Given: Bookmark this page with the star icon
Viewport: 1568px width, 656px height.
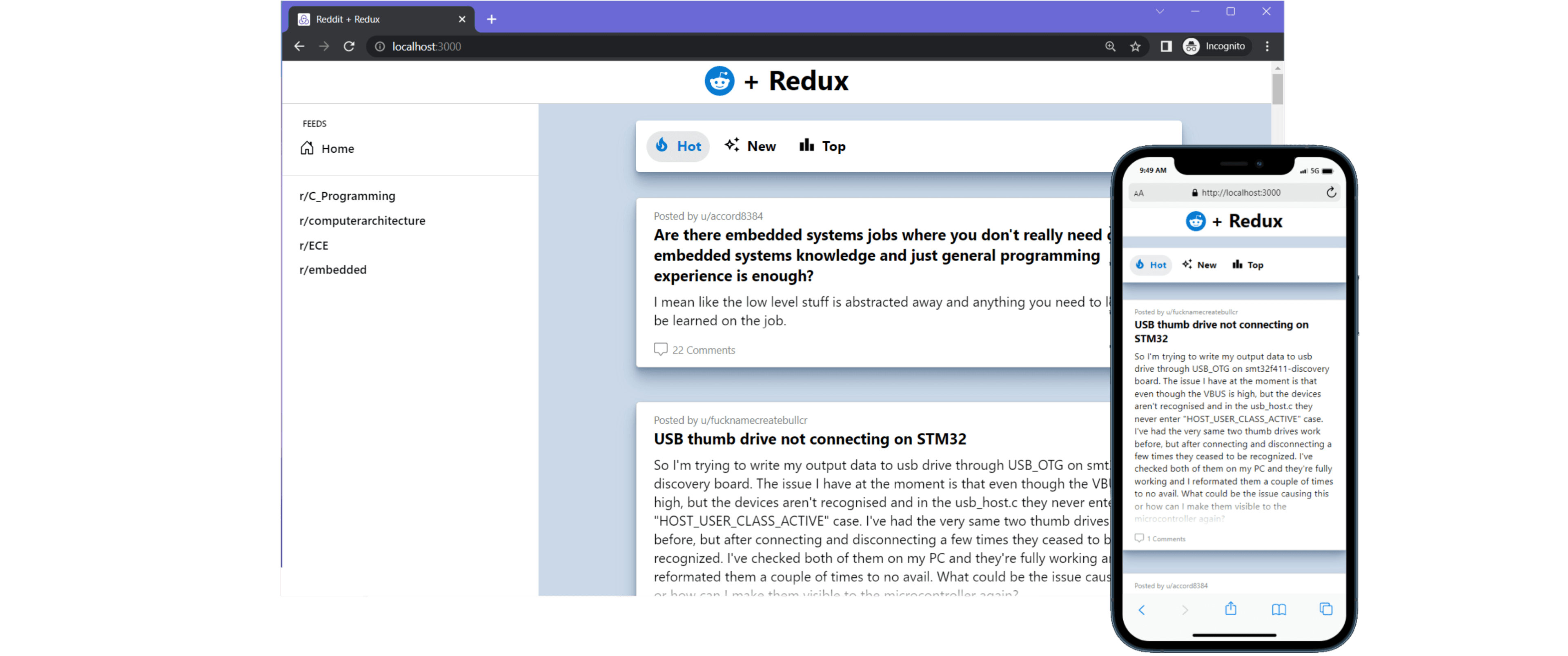Looking at the screenshot, I should (1135, 46).
